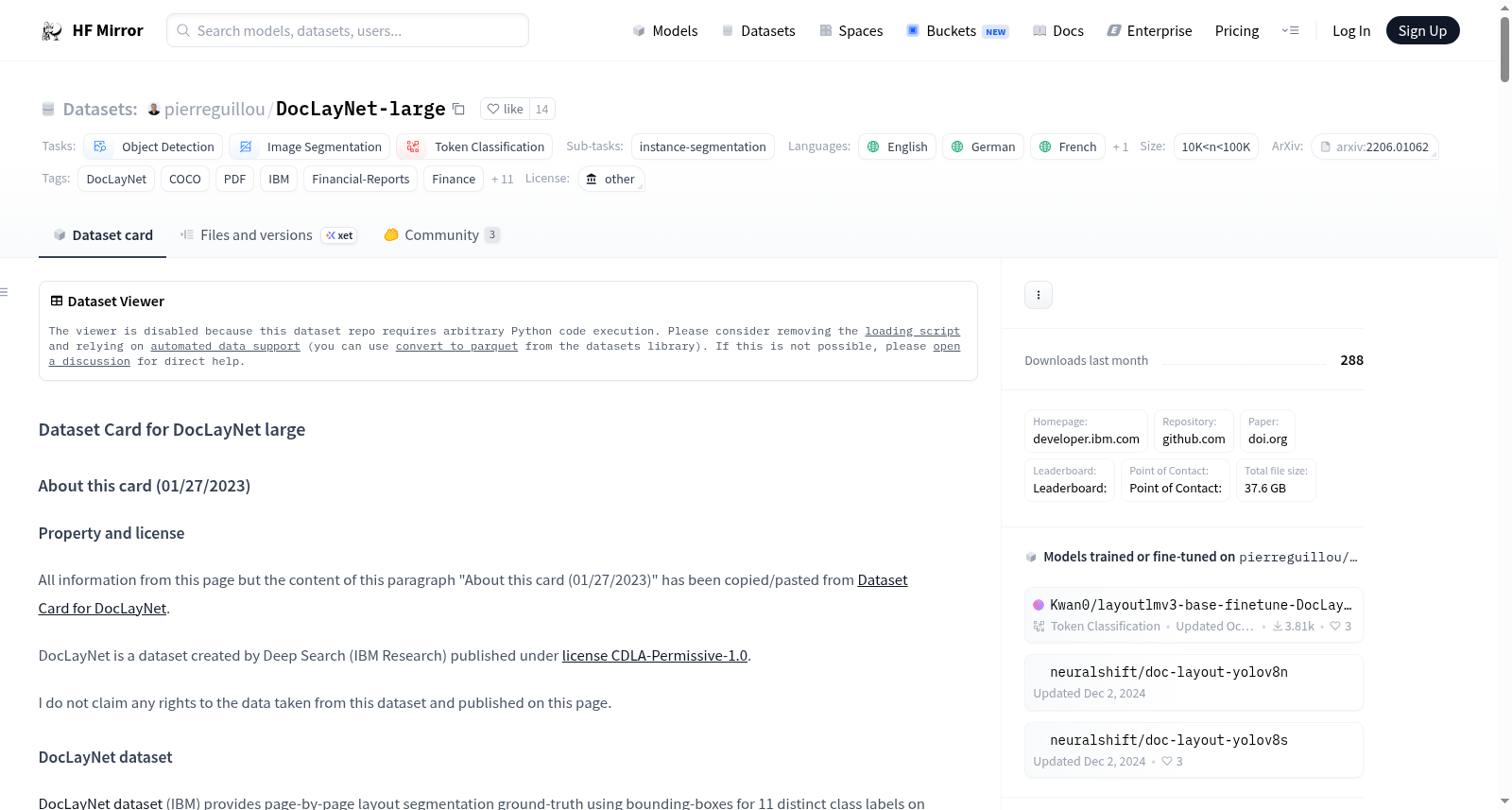This screenshot has width=1512, height=810.
Task: Click the scrollbar down arrow
Action: tap(1504, 801)
